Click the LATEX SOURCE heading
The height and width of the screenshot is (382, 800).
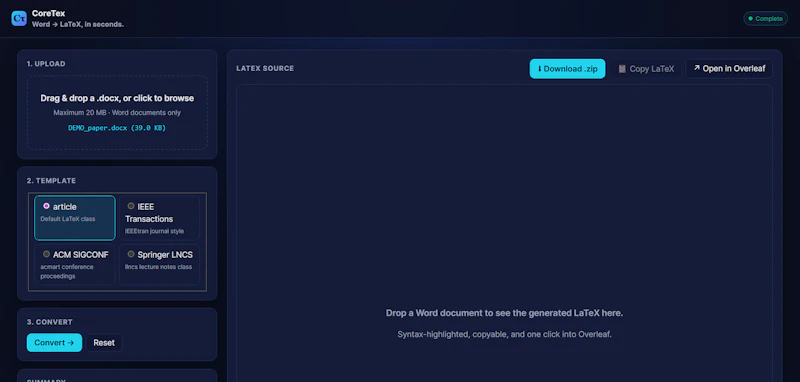(x=265, y=68)
